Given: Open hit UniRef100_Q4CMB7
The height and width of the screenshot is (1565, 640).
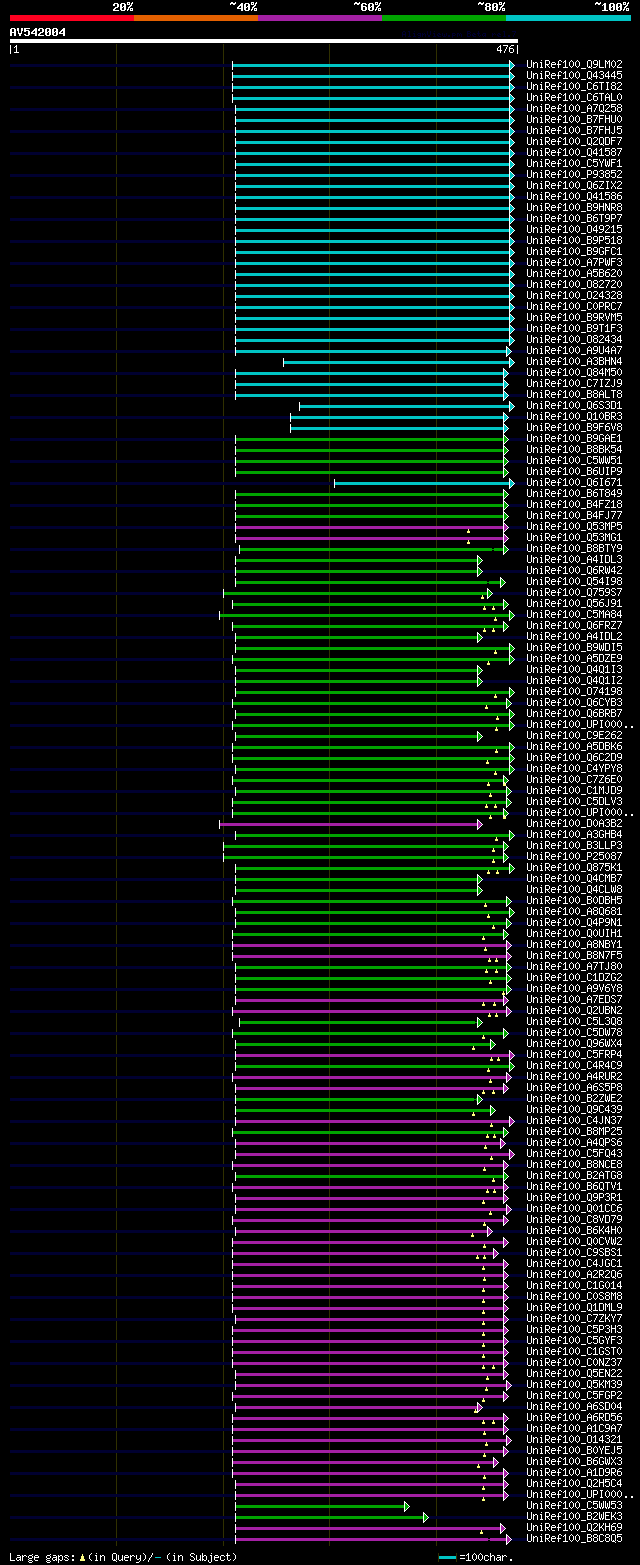Looking at the screenshot, I should click(574, 878).
